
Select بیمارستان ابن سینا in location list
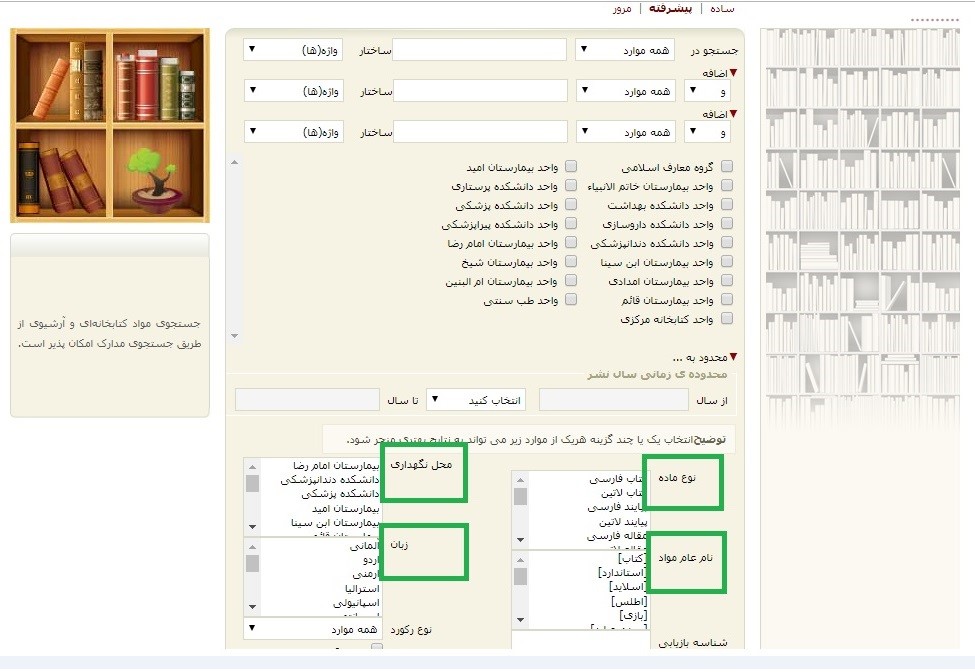coord(335,523)
